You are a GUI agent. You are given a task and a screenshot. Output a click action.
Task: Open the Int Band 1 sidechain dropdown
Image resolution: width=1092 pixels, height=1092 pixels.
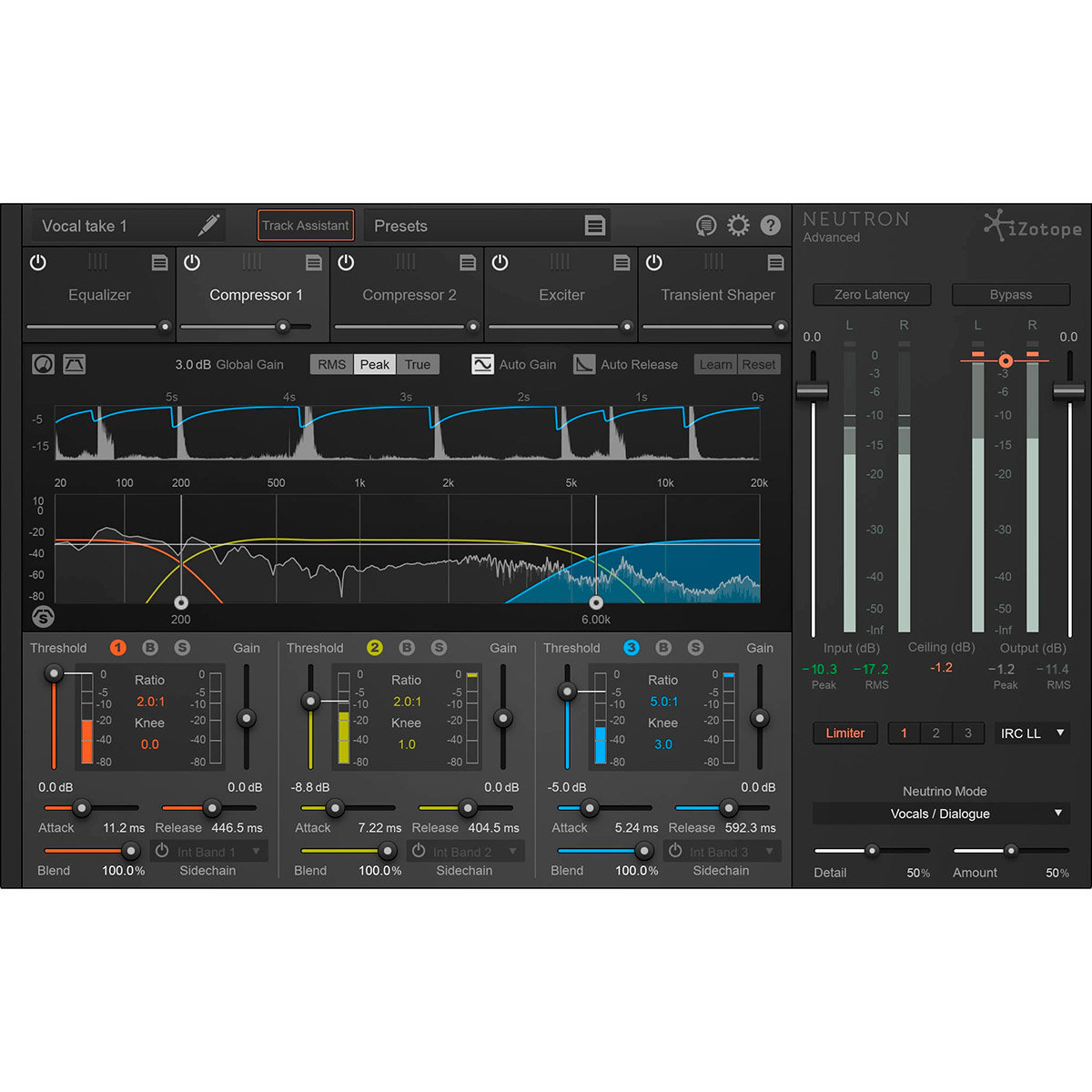point(209,851)
